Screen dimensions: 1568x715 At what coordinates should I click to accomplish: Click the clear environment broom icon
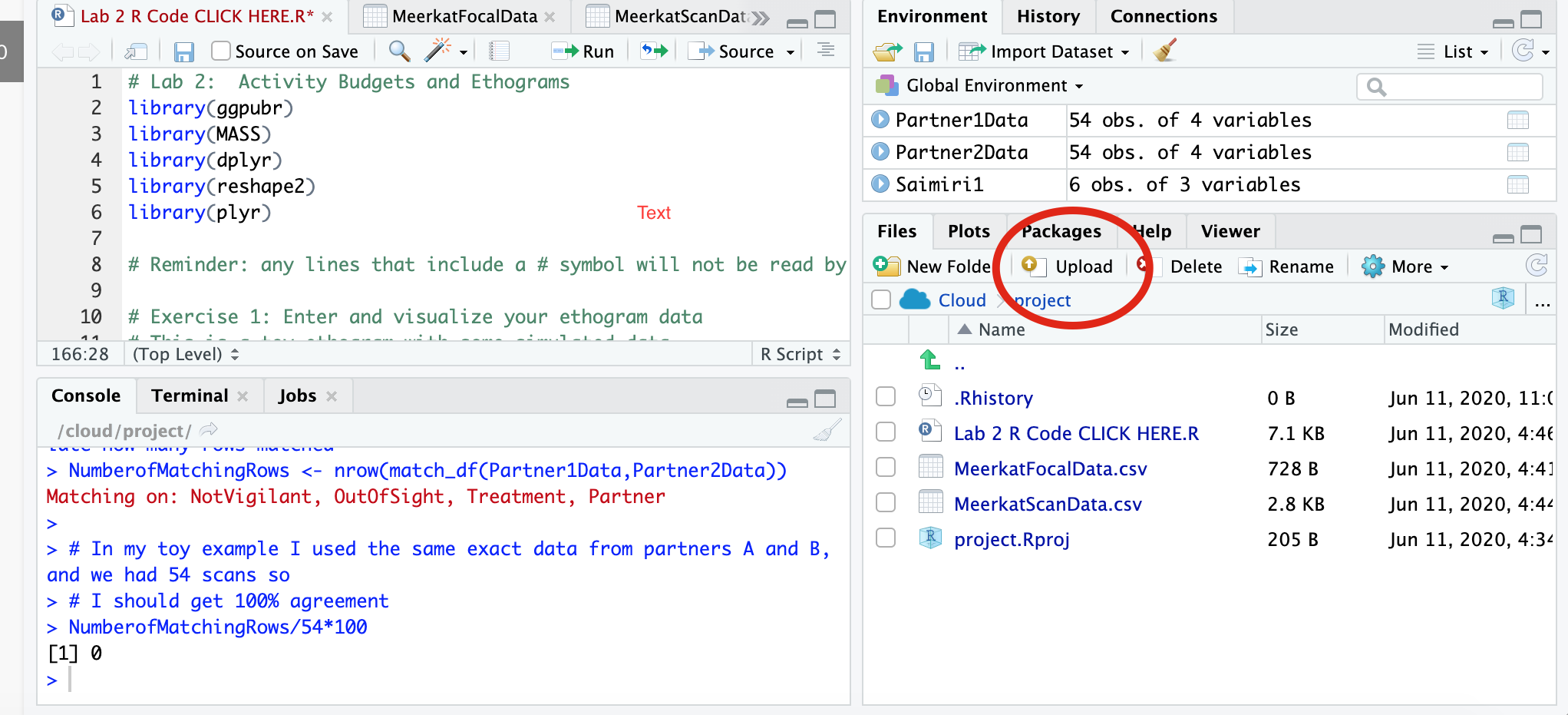[1164, 51]
